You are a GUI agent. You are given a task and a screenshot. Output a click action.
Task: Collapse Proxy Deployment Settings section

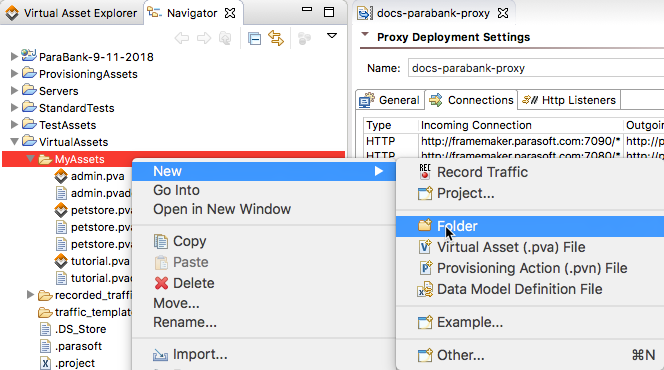(365, 35)
